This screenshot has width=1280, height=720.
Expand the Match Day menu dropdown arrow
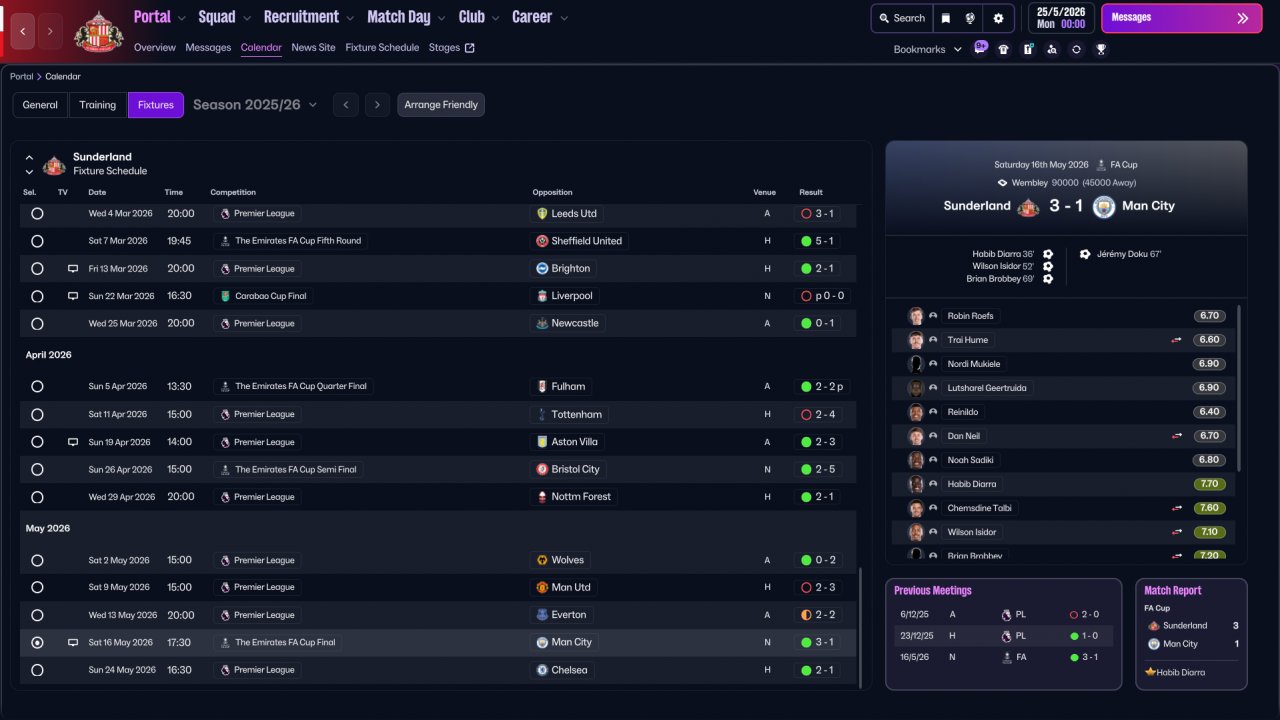click(441, 18)
